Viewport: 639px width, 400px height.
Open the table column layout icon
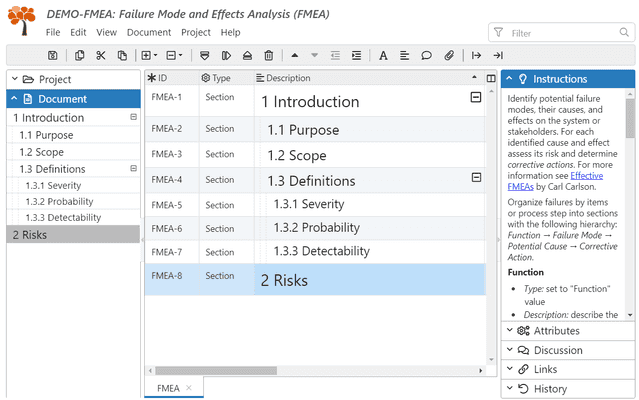point(491,78)
